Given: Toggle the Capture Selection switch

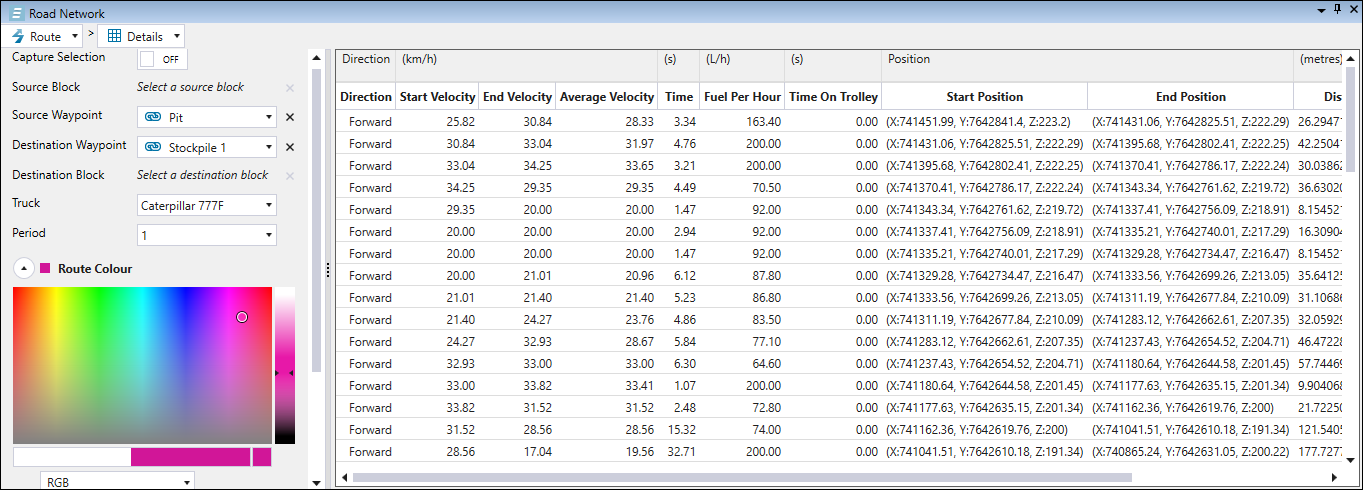Looking at the screenshot, I should click(x=162, y=59).
